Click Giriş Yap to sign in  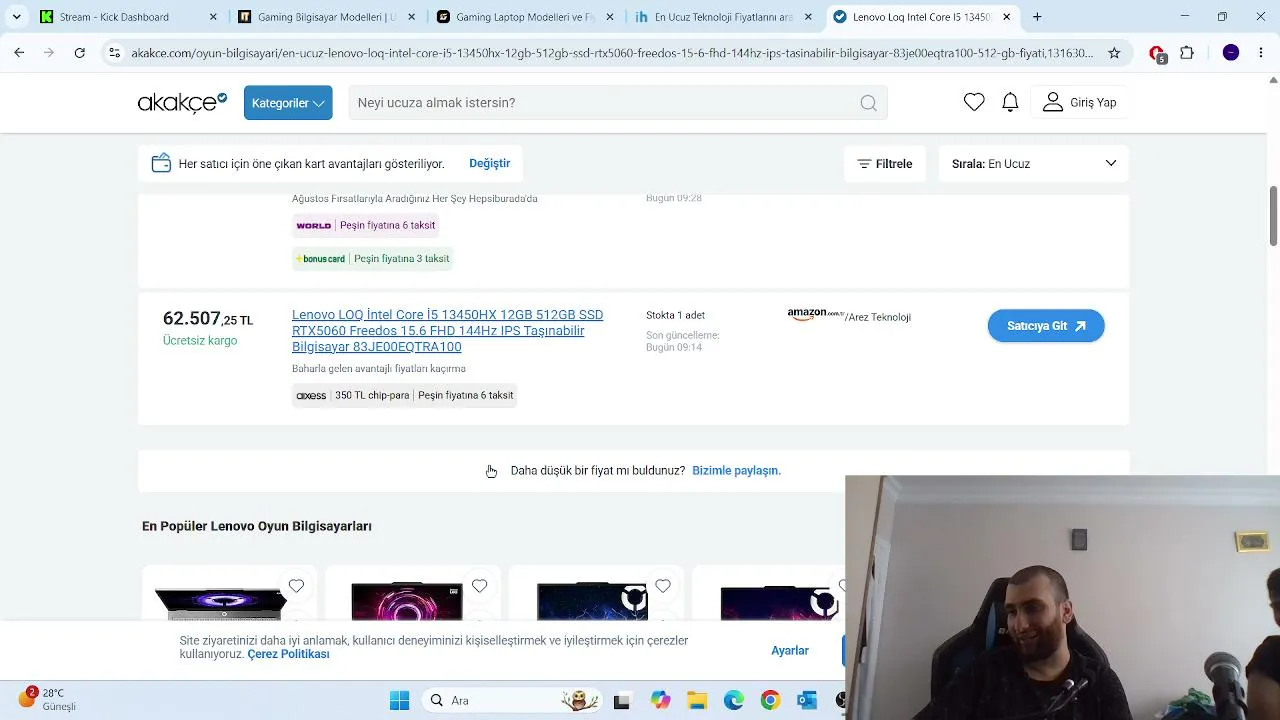click(1080, 102)
